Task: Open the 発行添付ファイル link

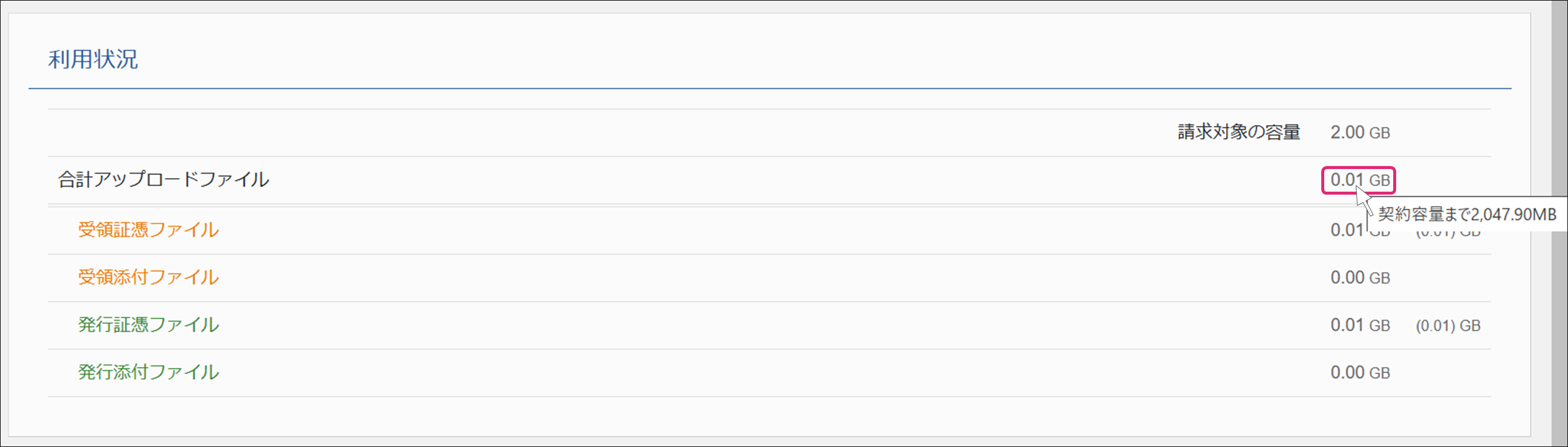Action: pos(148,372)
